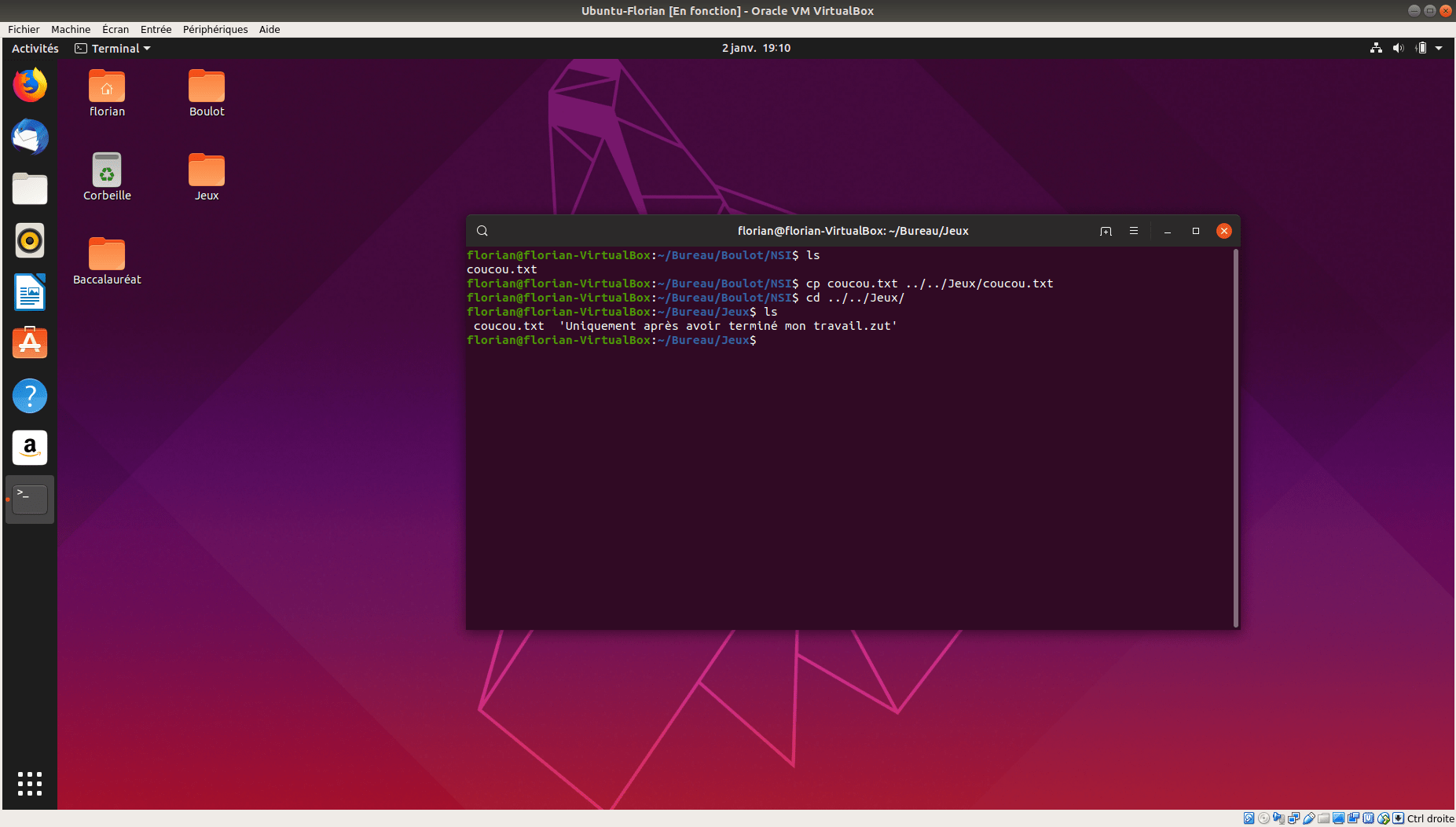
Task: Select the Baccalauréat desktop folder
Action: [107, 256]
